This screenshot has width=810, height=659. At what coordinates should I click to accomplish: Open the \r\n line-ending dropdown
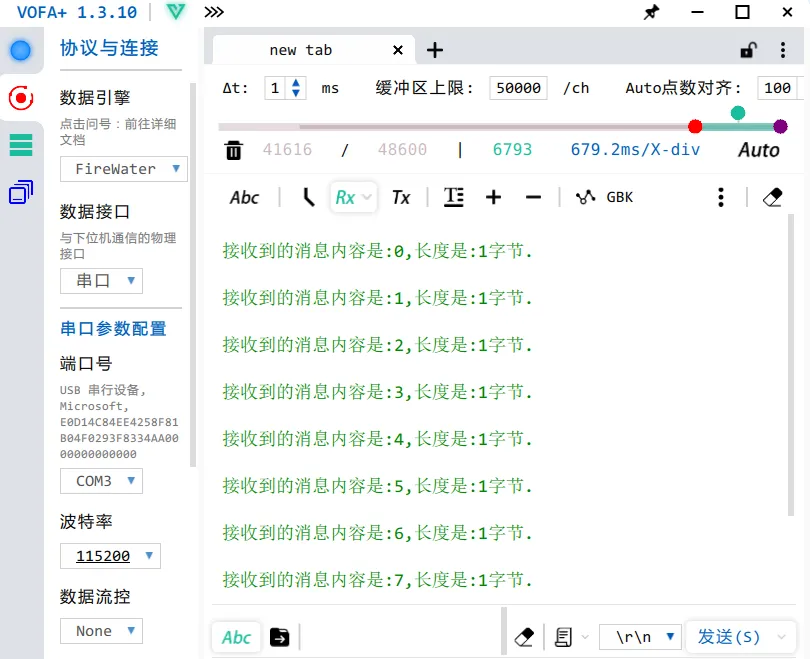pyautogui.click(x=640, y=636)
